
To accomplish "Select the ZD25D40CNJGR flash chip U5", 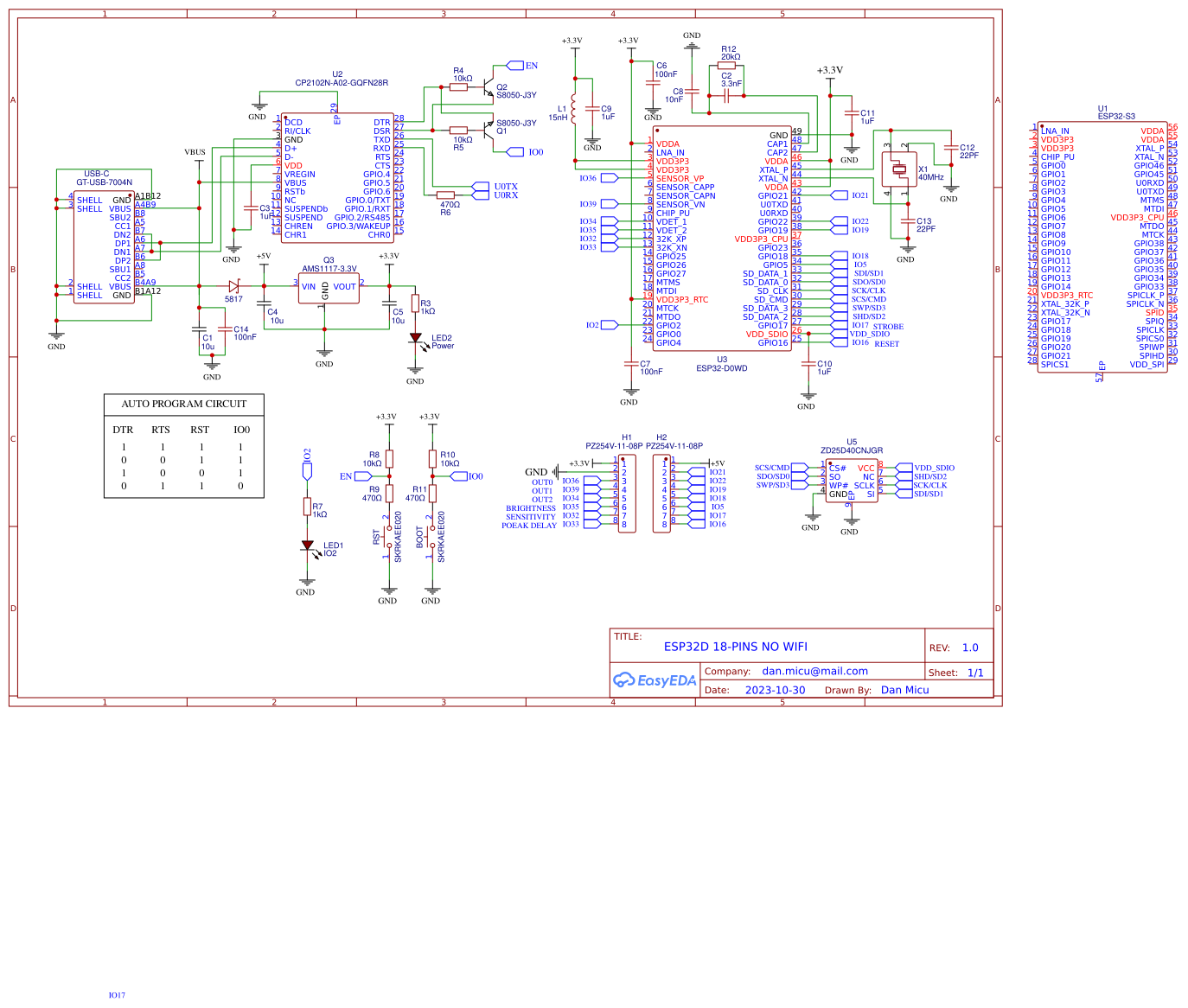I will [x=852, y=480].
